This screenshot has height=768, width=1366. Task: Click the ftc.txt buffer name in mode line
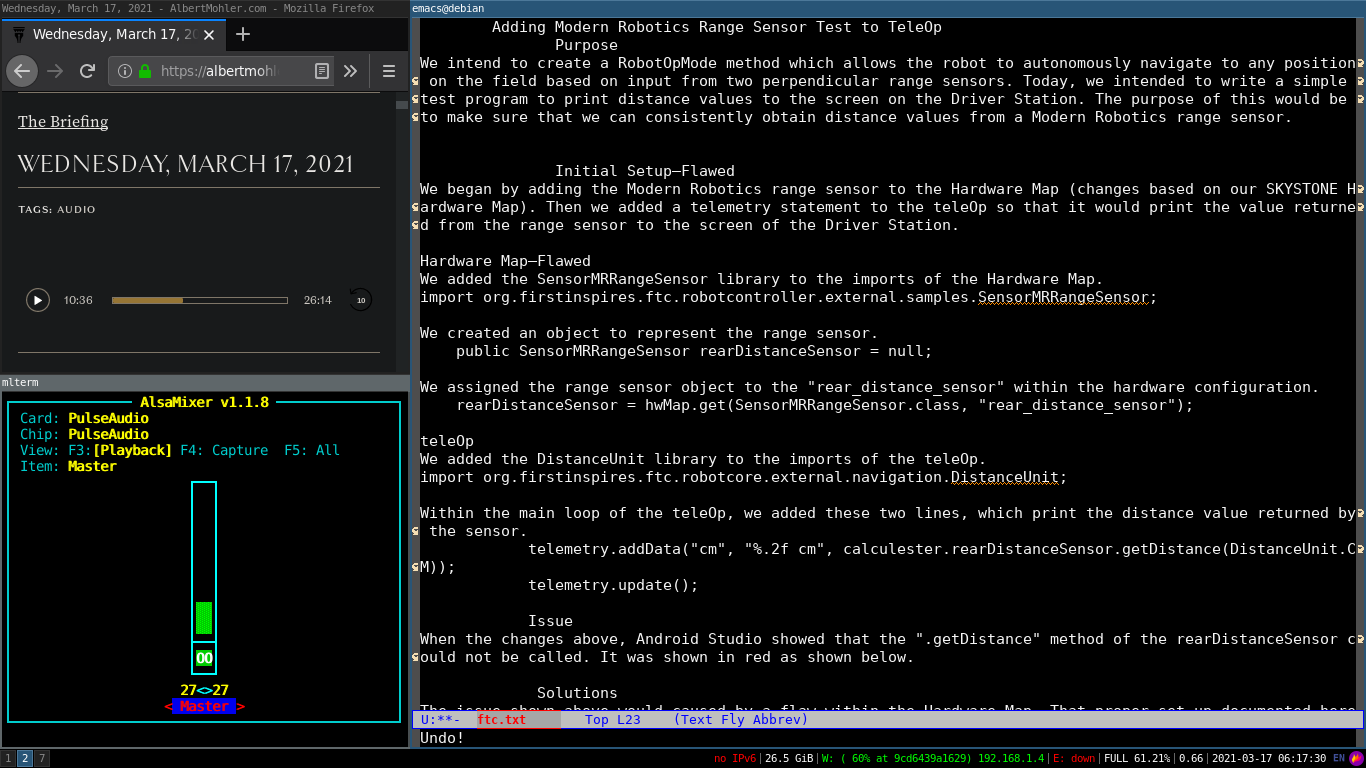(x=502, y=719)
